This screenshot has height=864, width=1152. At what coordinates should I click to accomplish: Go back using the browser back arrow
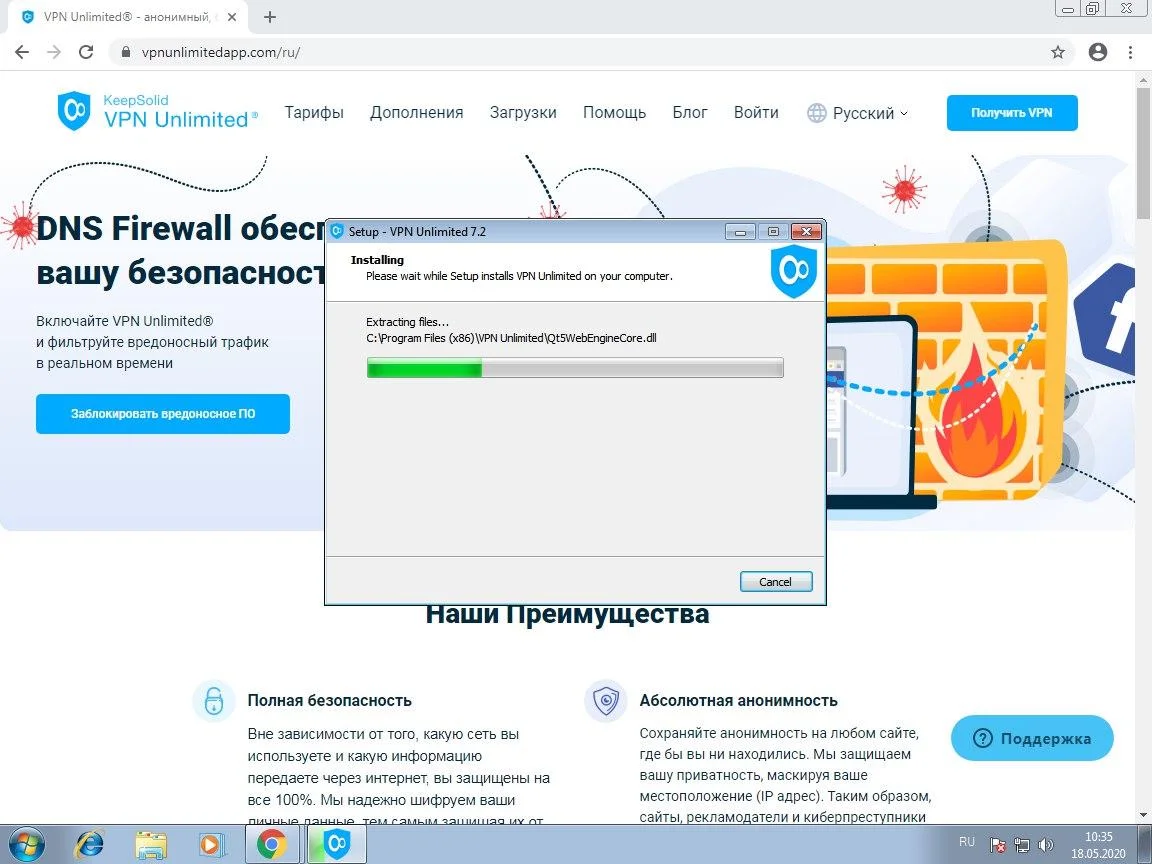pos(22,52)
